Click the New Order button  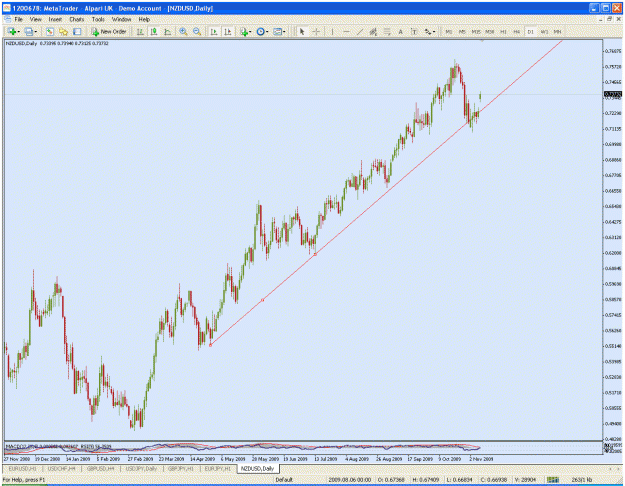pyautogui.click(x=109, y=31)
